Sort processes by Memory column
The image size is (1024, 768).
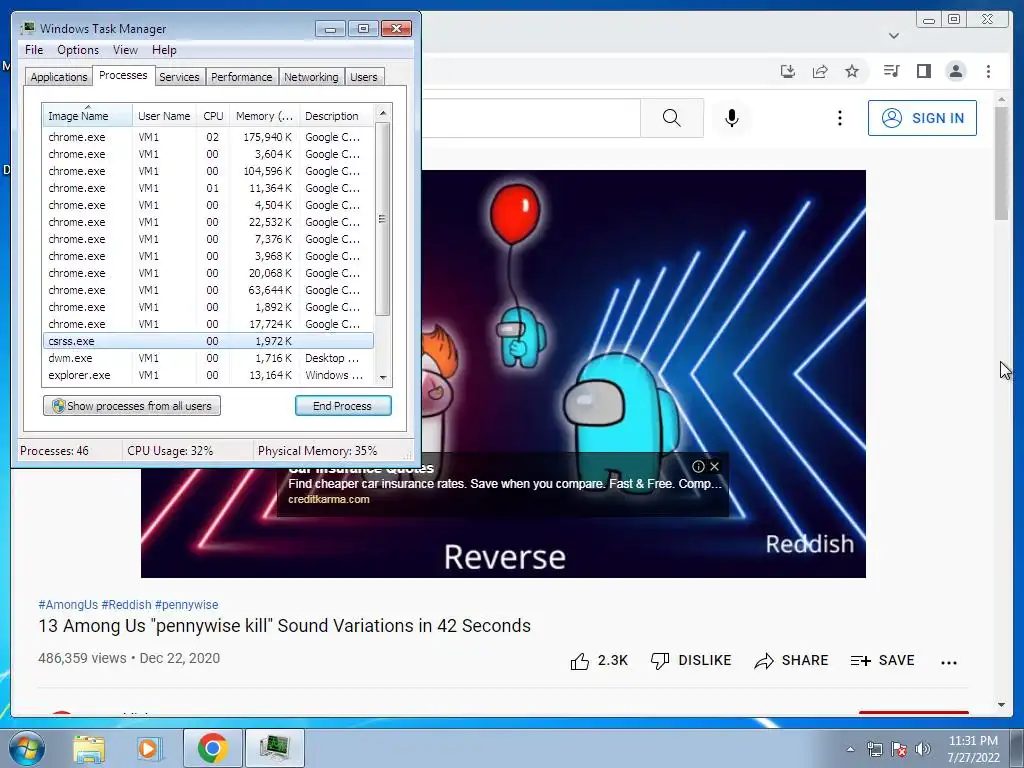pos(264,116)
